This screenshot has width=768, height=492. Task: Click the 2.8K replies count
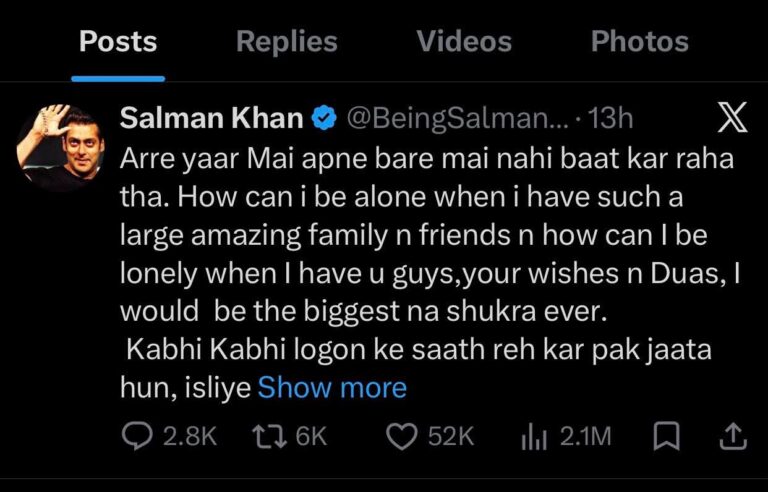[x=190, y=436]
